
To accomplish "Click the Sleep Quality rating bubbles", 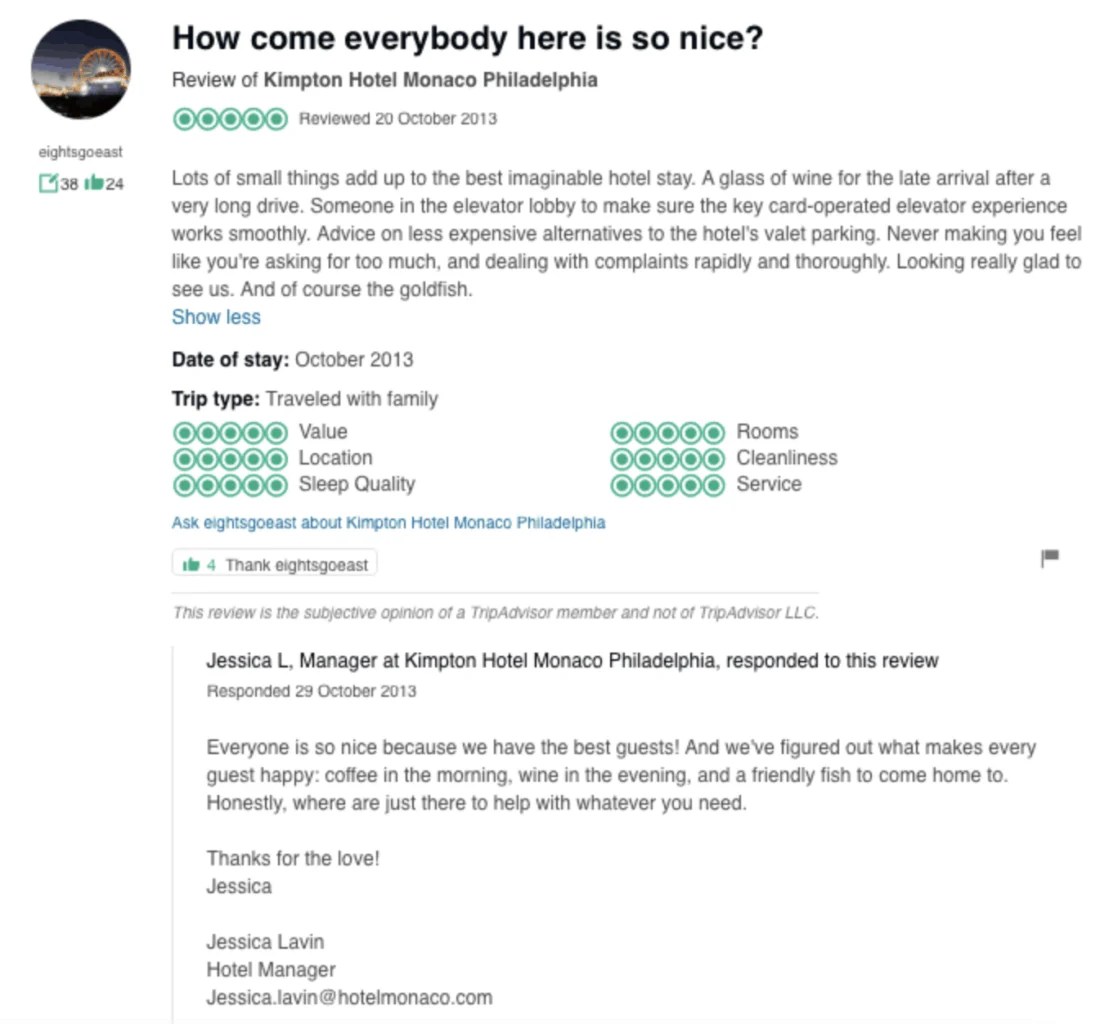I will point(230,484).
